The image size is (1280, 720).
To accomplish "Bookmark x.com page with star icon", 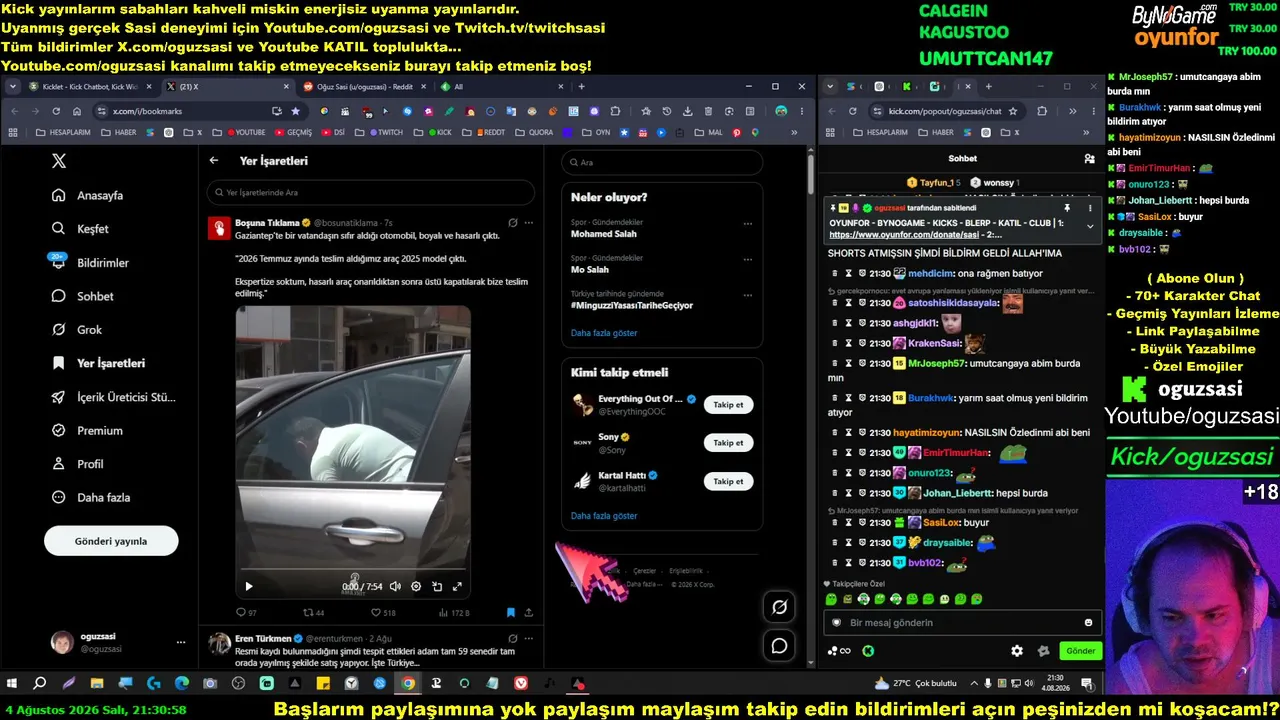I will [x=295, y=111].
